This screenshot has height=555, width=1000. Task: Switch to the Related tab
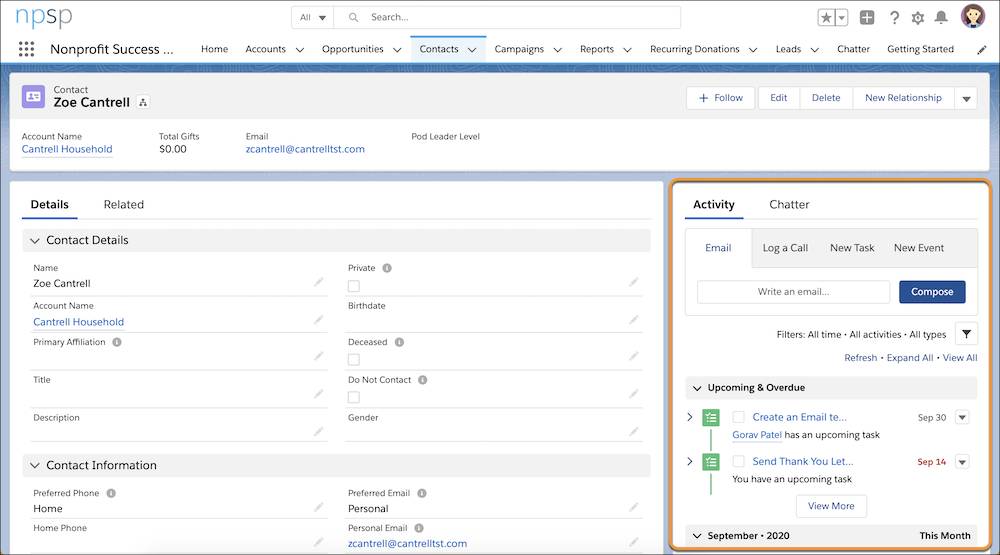(124, 205)
